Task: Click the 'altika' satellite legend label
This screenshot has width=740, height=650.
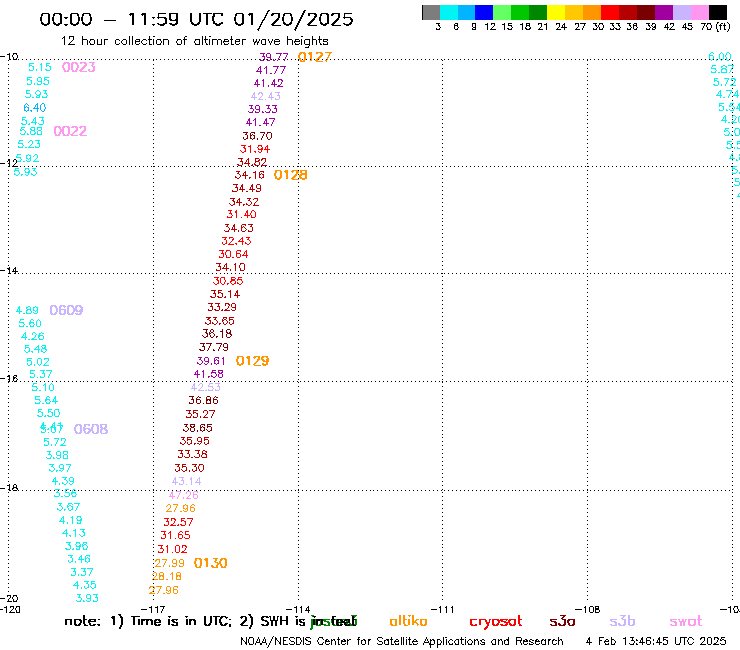Action: 408,621
